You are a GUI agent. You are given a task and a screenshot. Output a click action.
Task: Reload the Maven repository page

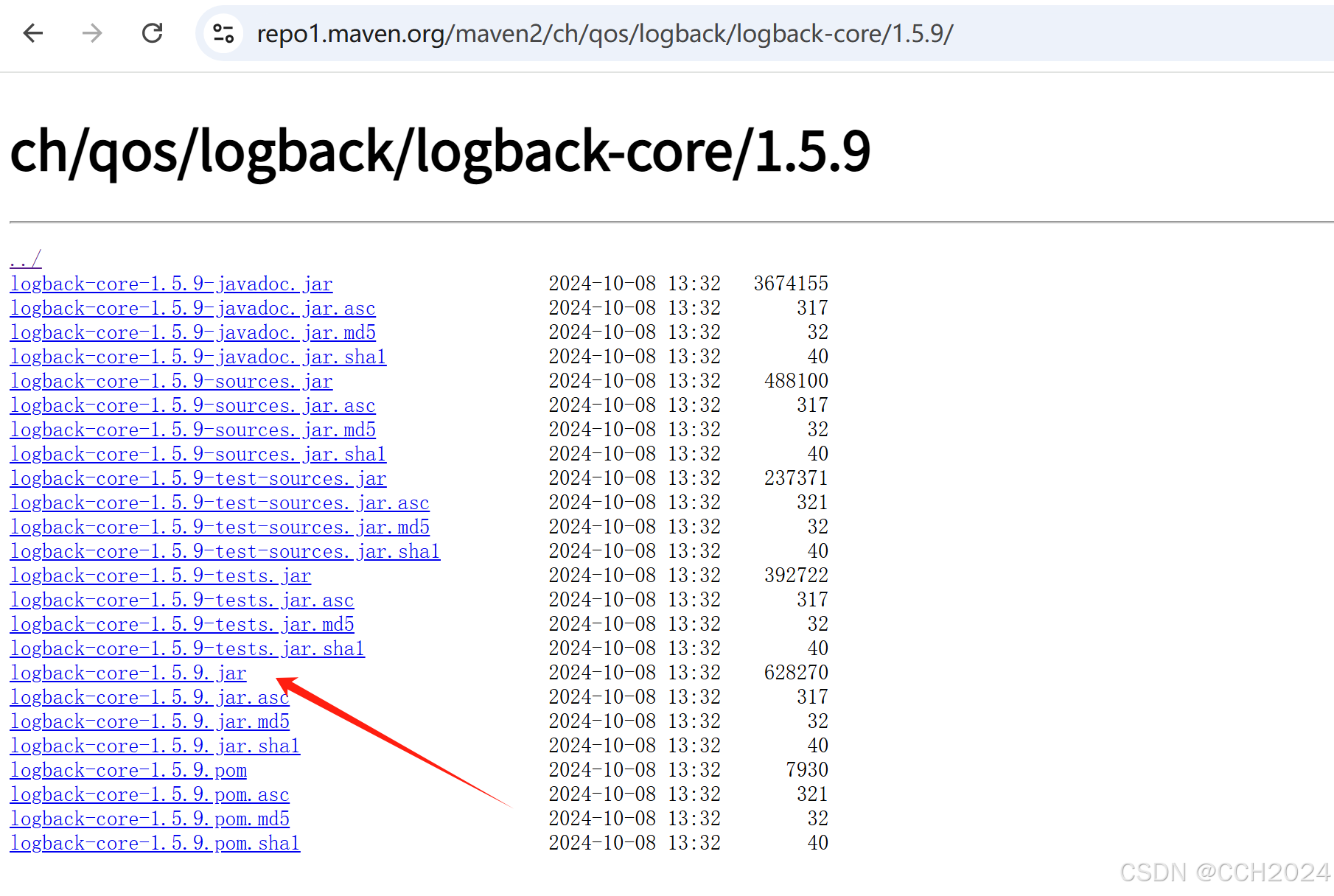pos(153,33)
